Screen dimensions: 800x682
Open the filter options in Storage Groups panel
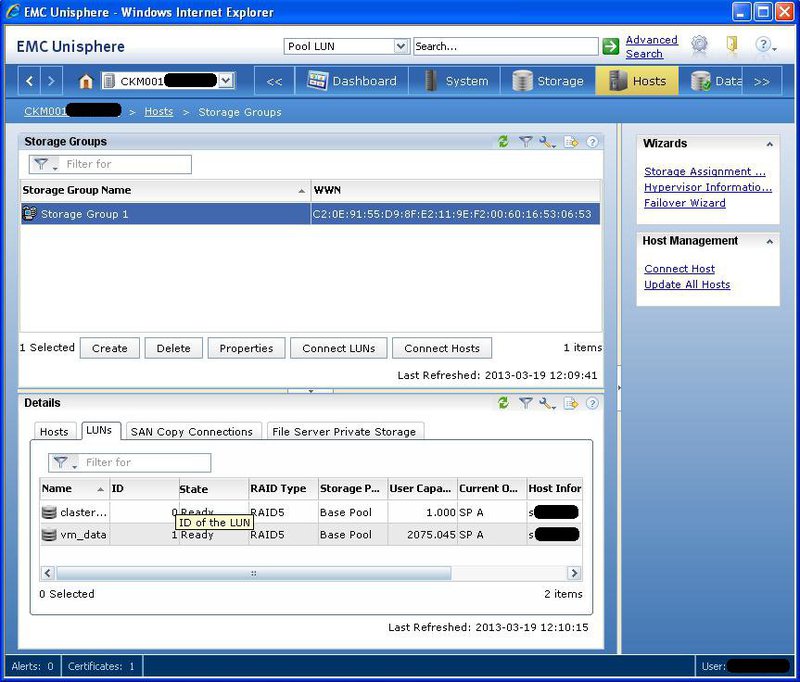527,143
